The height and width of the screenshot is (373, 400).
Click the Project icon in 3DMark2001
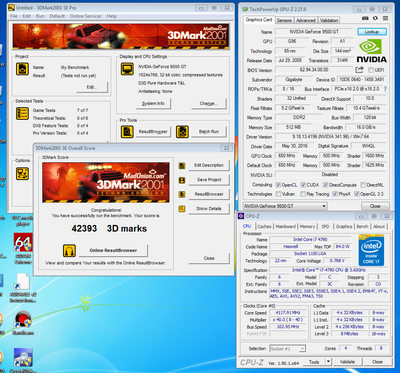tap(22, 69)
